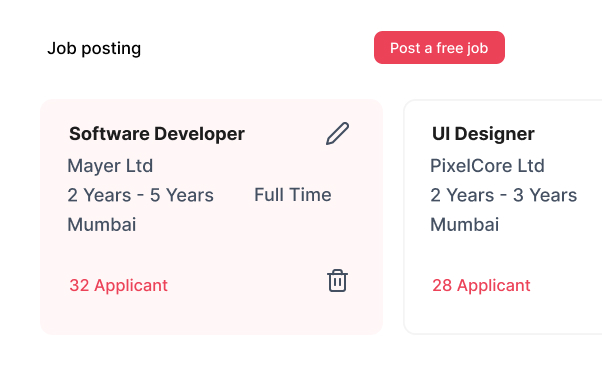This screenshot has width=602, height=366.
Task: Click the Mayer Ltd company name
Action: click(110, 166)
